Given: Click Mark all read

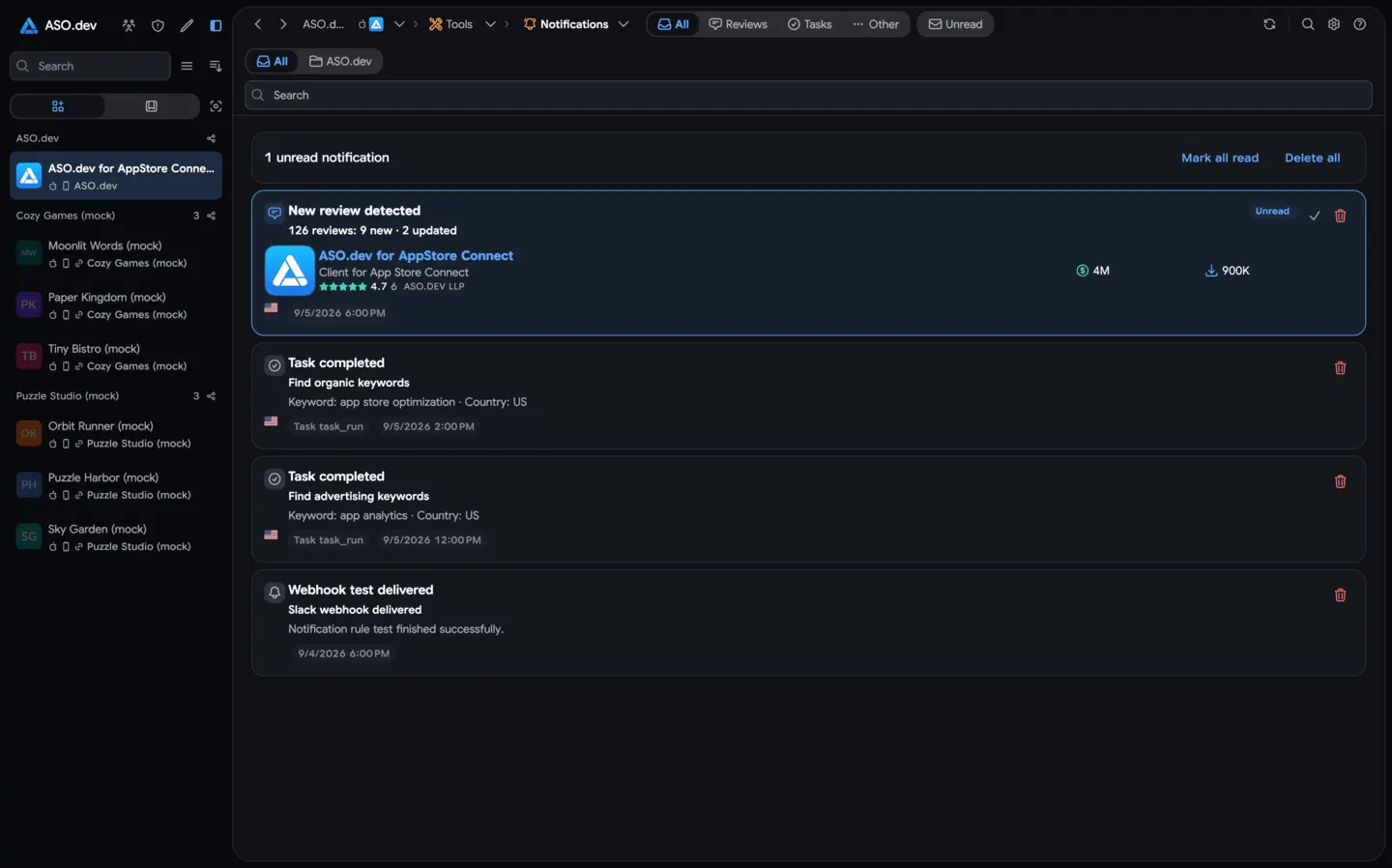Looking at the screenshot, I should [x=1220, y=158].
